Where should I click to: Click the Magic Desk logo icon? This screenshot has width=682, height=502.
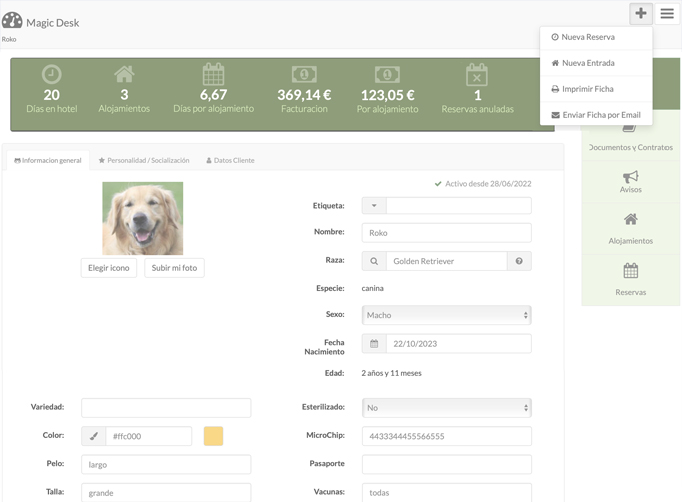coord(12,20)
